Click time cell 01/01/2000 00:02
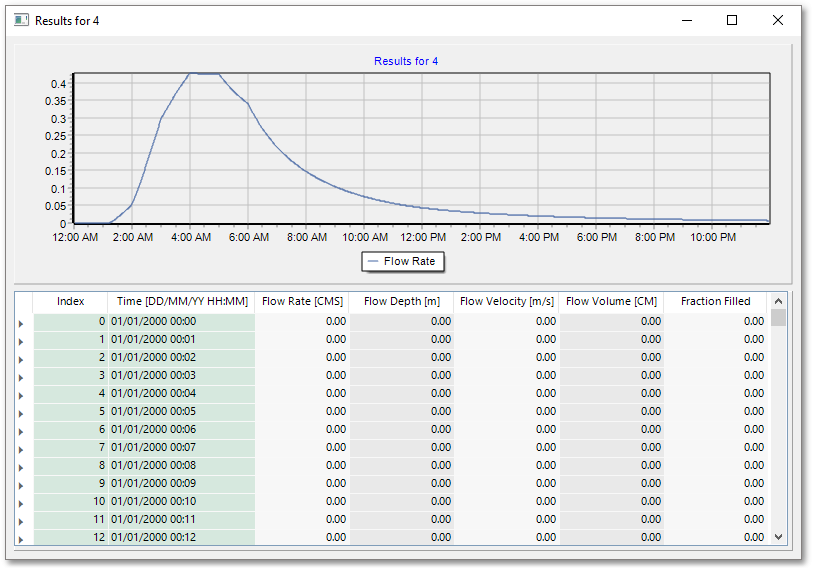 point(181,357)
